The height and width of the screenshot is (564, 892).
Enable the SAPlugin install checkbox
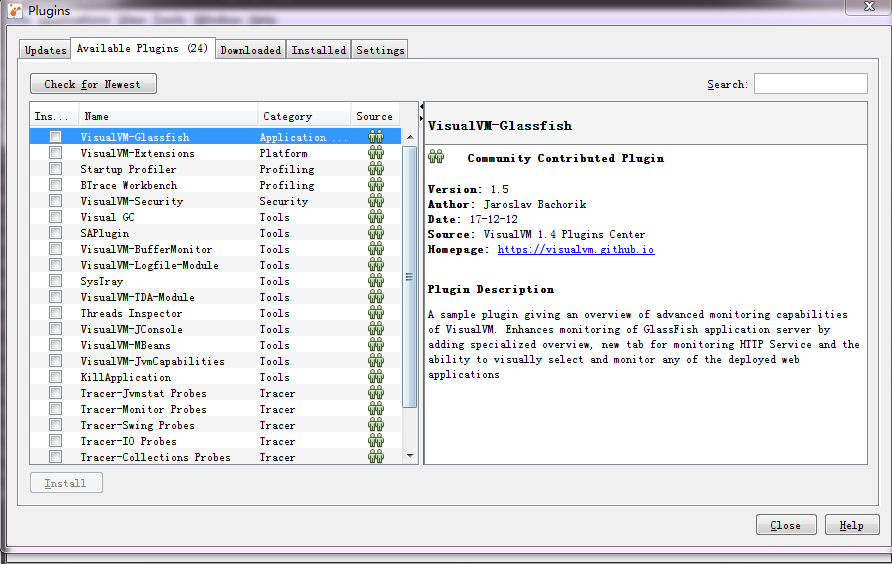pyautogui.click(x=56, y=233)
